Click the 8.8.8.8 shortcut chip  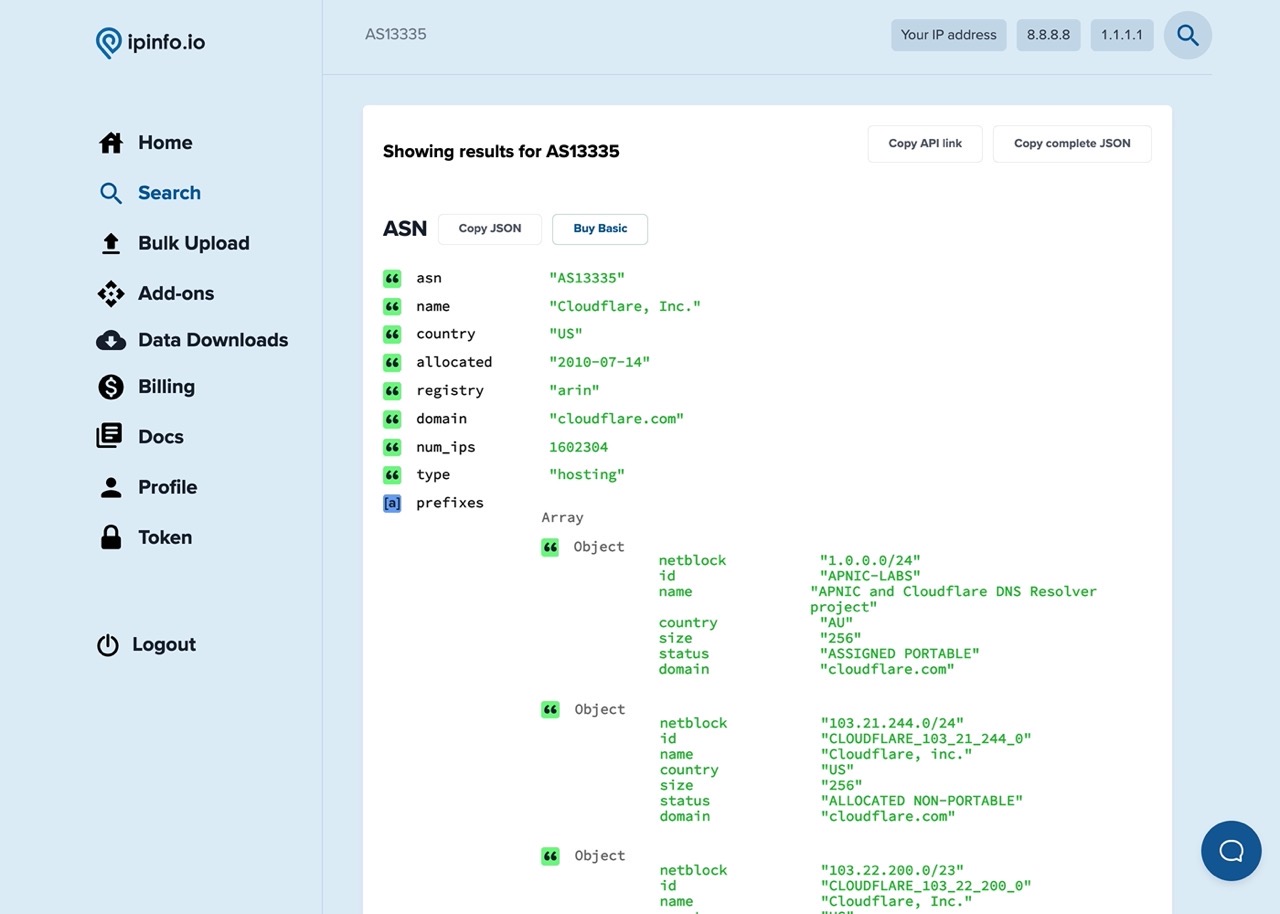coord(1048,35)
